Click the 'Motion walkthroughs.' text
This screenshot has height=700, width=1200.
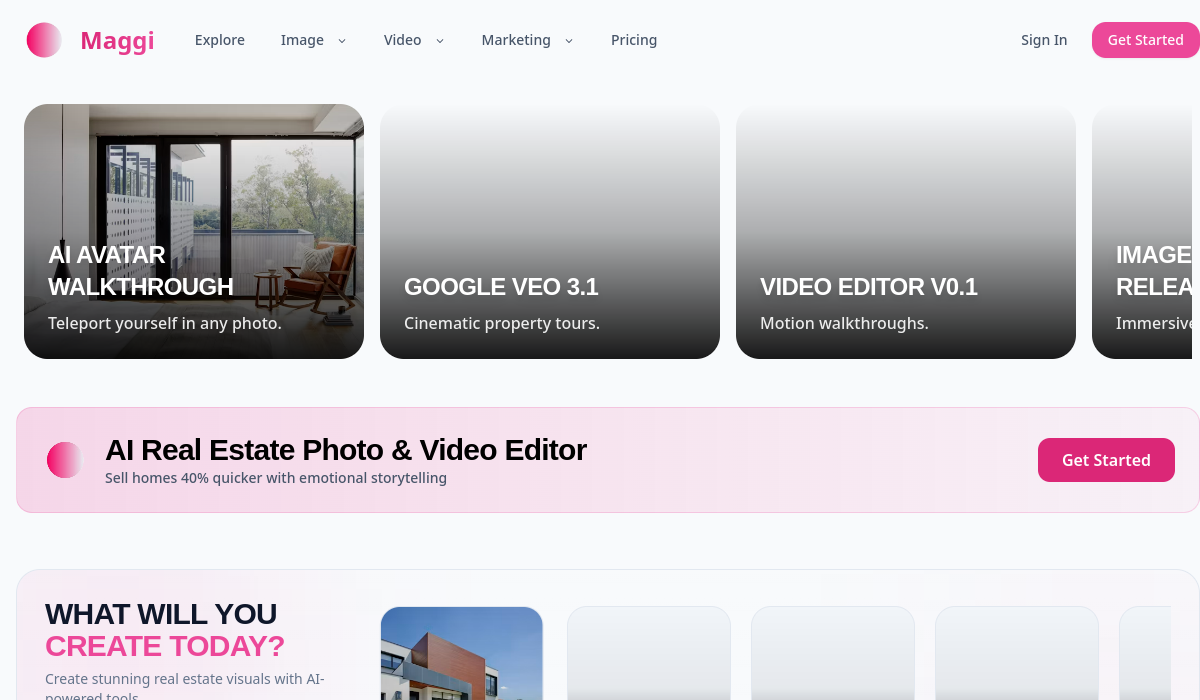pyautogui.click(x=844, y=323)
